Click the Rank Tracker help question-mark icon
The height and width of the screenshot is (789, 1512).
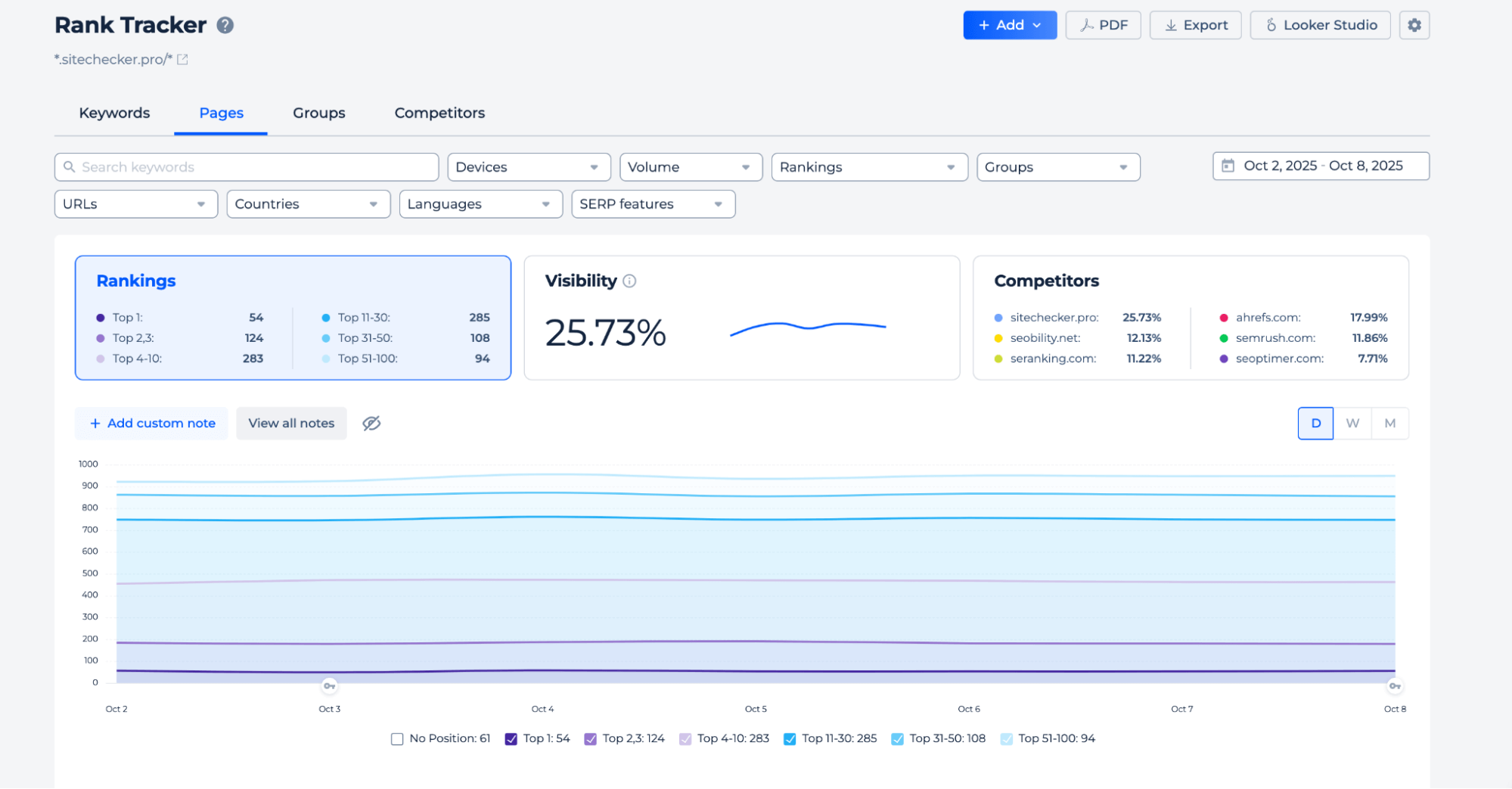point(225,26)
